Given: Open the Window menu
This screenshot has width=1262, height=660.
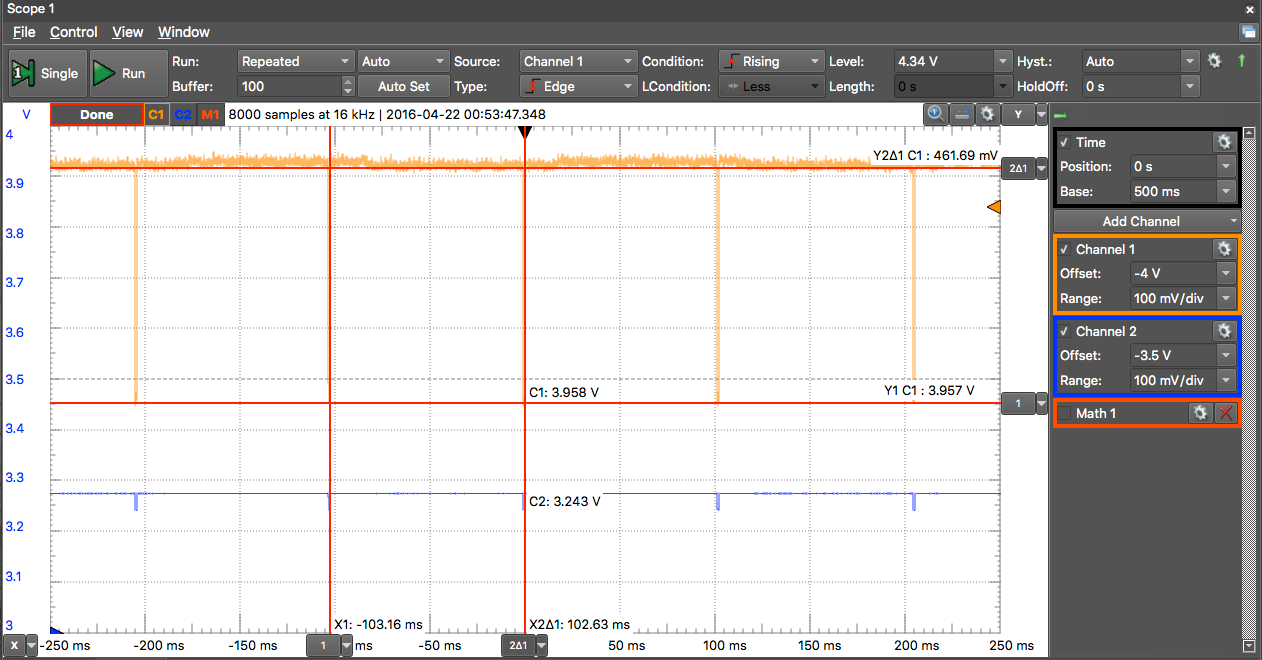Looking at the screenshot, I should (184, 32).
